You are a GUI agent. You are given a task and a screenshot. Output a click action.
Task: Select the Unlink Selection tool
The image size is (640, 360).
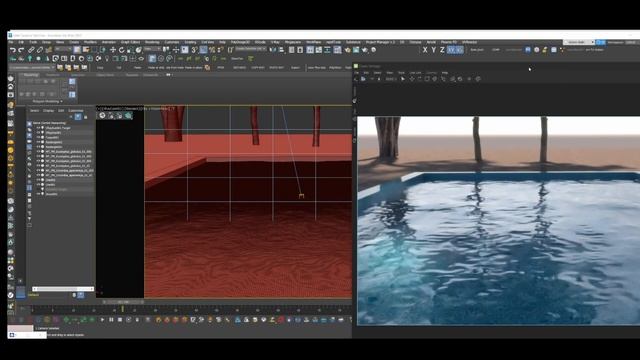coord(40,50)
